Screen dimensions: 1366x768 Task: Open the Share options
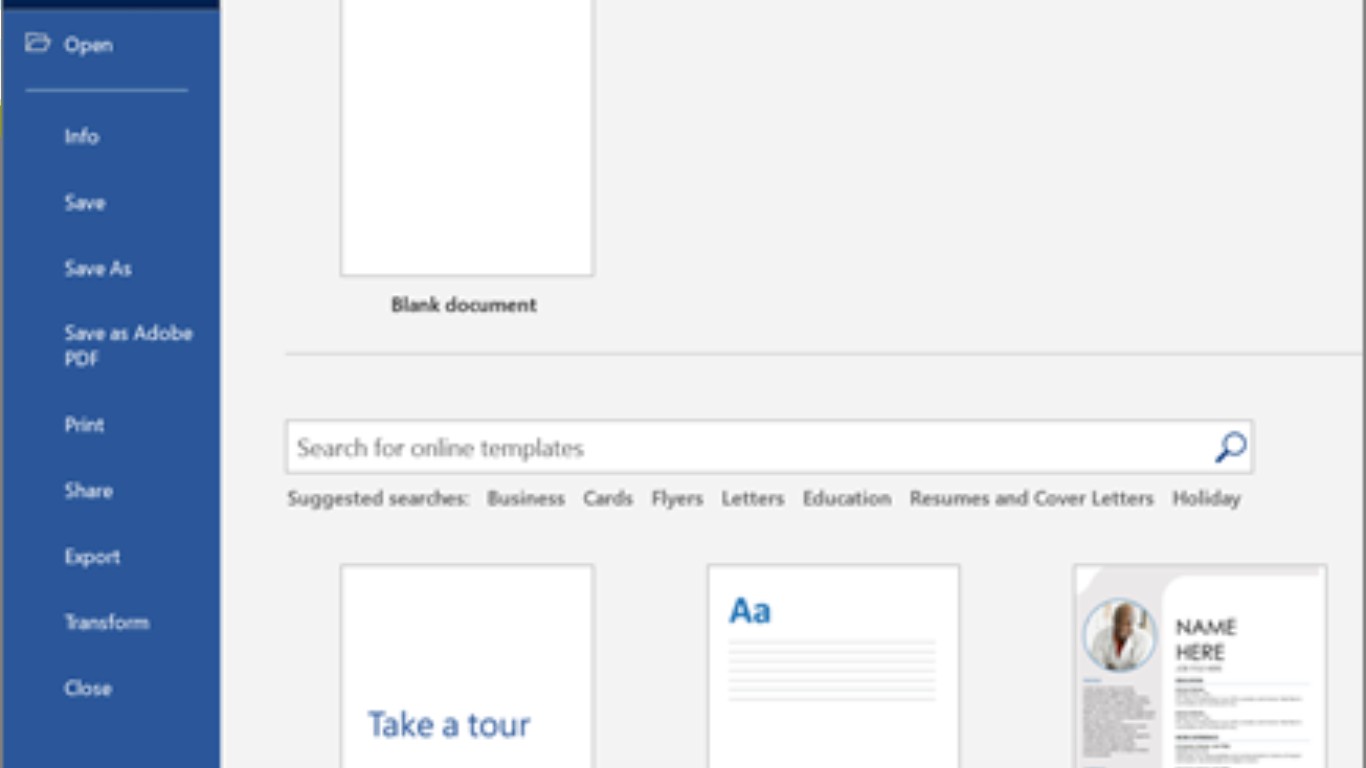pyautogui.click(x=89, y=491)
